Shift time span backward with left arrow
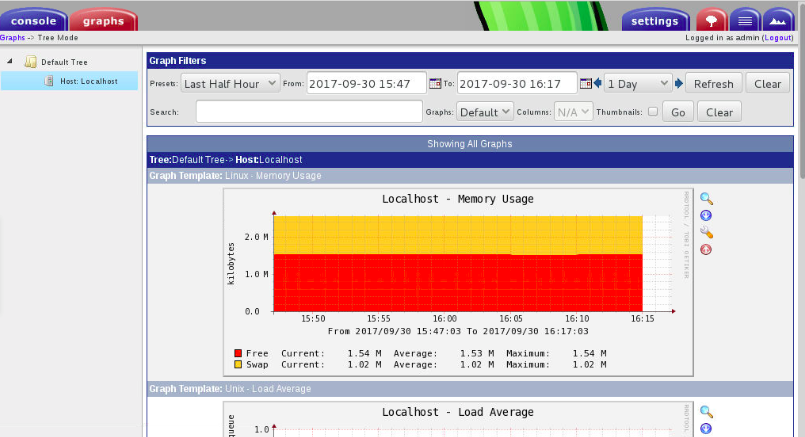Image resolution: width=805 pixels, height=437 pixels. [598, 83]
